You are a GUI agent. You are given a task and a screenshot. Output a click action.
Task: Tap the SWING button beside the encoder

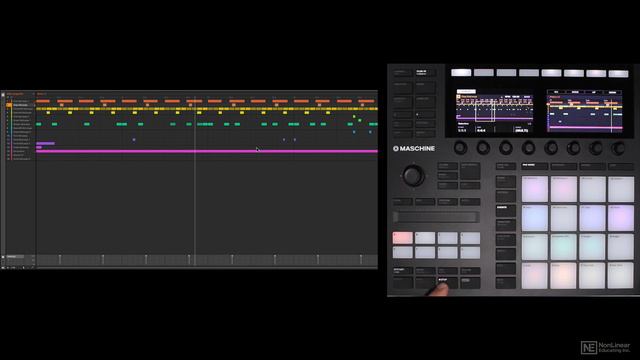(447, 176)
